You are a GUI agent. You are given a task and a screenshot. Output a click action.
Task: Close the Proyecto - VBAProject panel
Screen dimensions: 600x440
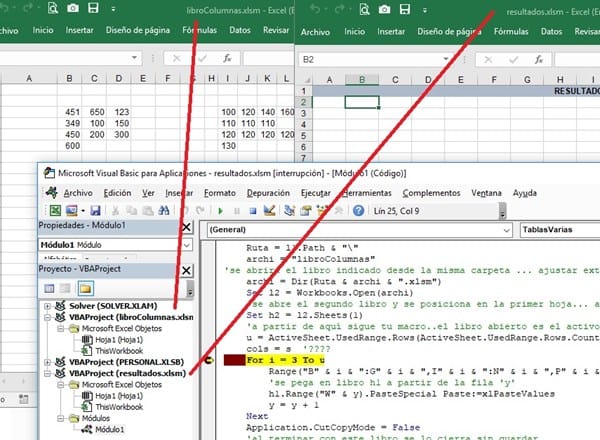click(x=186, y=271)
